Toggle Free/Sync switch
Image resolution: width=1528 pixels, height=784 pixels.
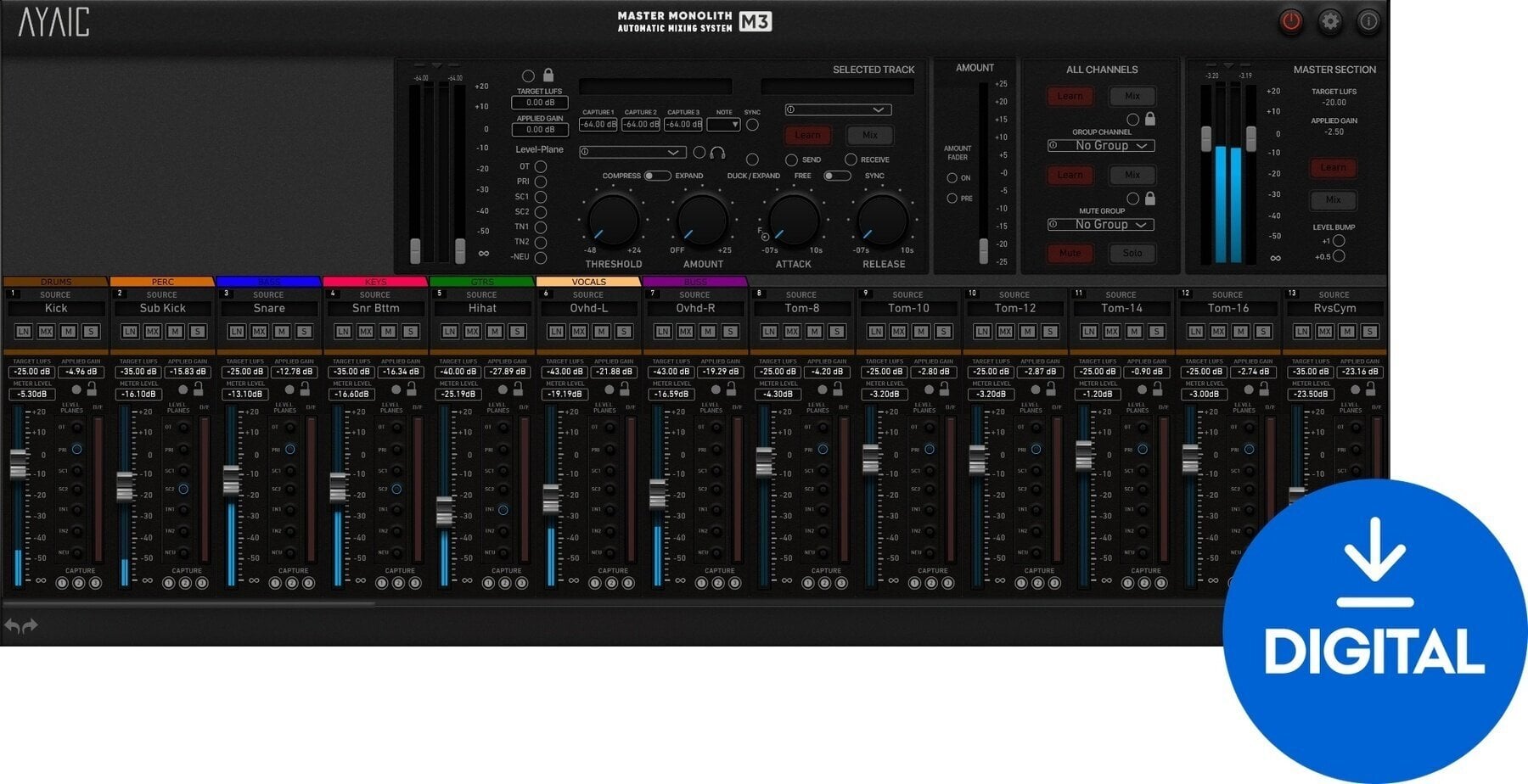[837, 176]
